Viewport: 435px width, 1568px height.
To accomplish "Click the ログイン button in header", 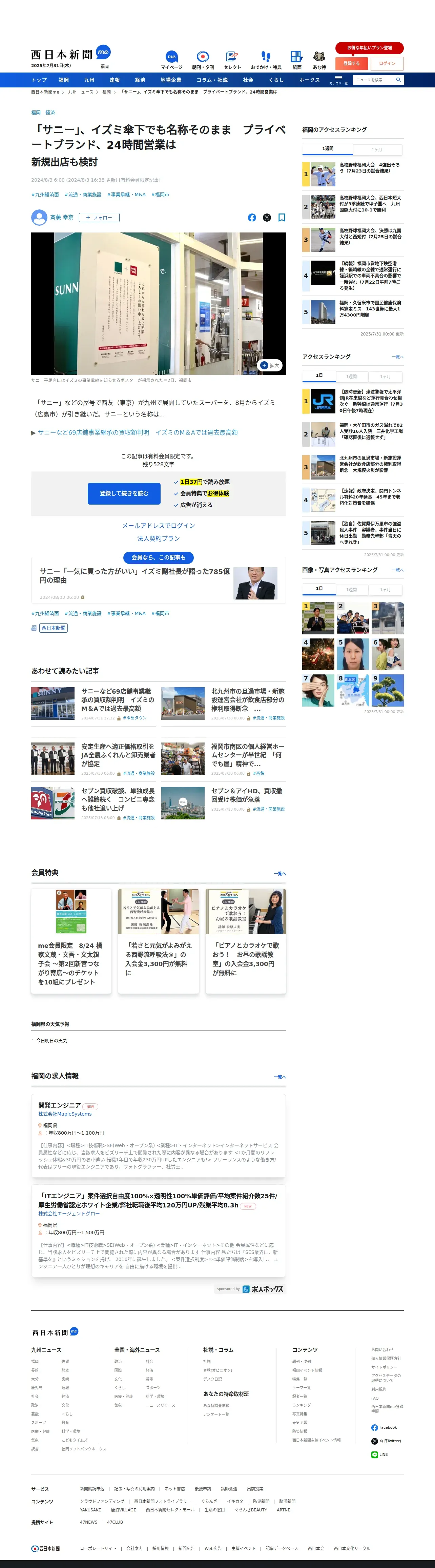I will (x=387, y=63).
